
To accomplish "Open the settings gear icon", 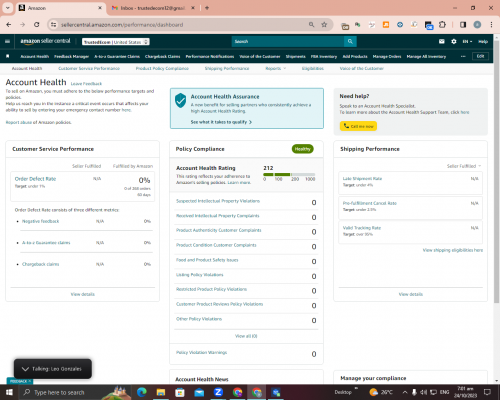I will click(453, 41).
